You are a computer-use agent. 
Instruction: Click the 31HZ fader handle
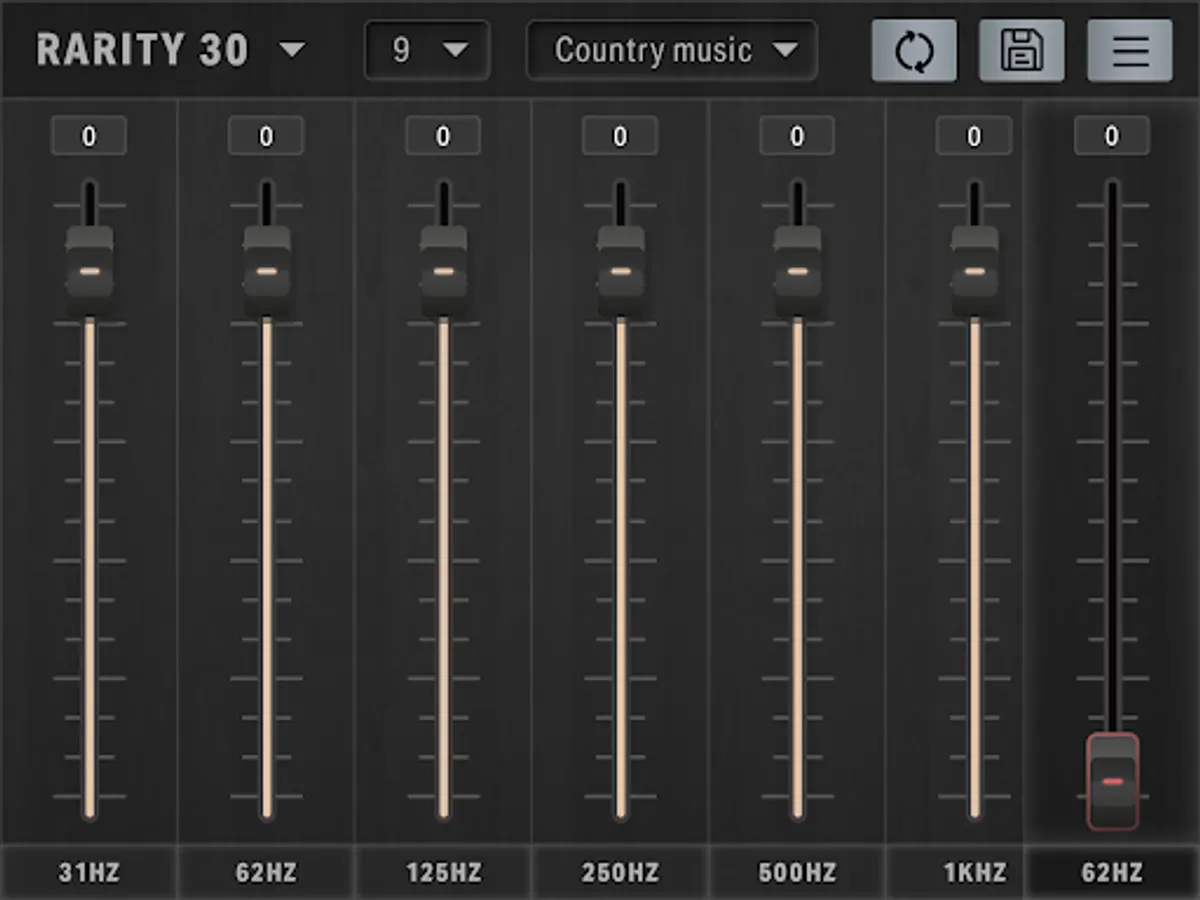(x=90, y=270)
